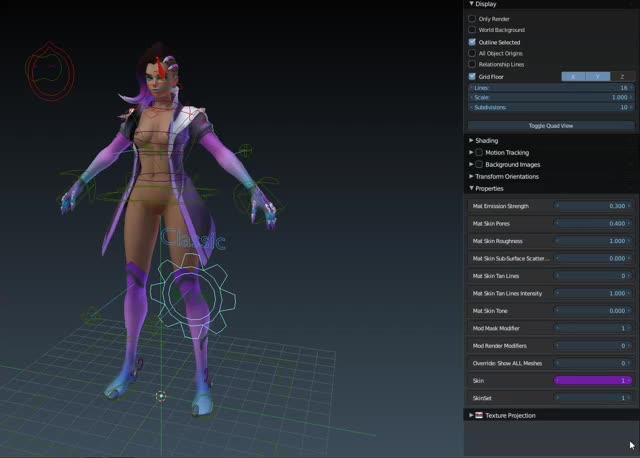Viewport: 640px width, 458px height.
Task: Select the red face control widget
Action: tap(50, 71)
